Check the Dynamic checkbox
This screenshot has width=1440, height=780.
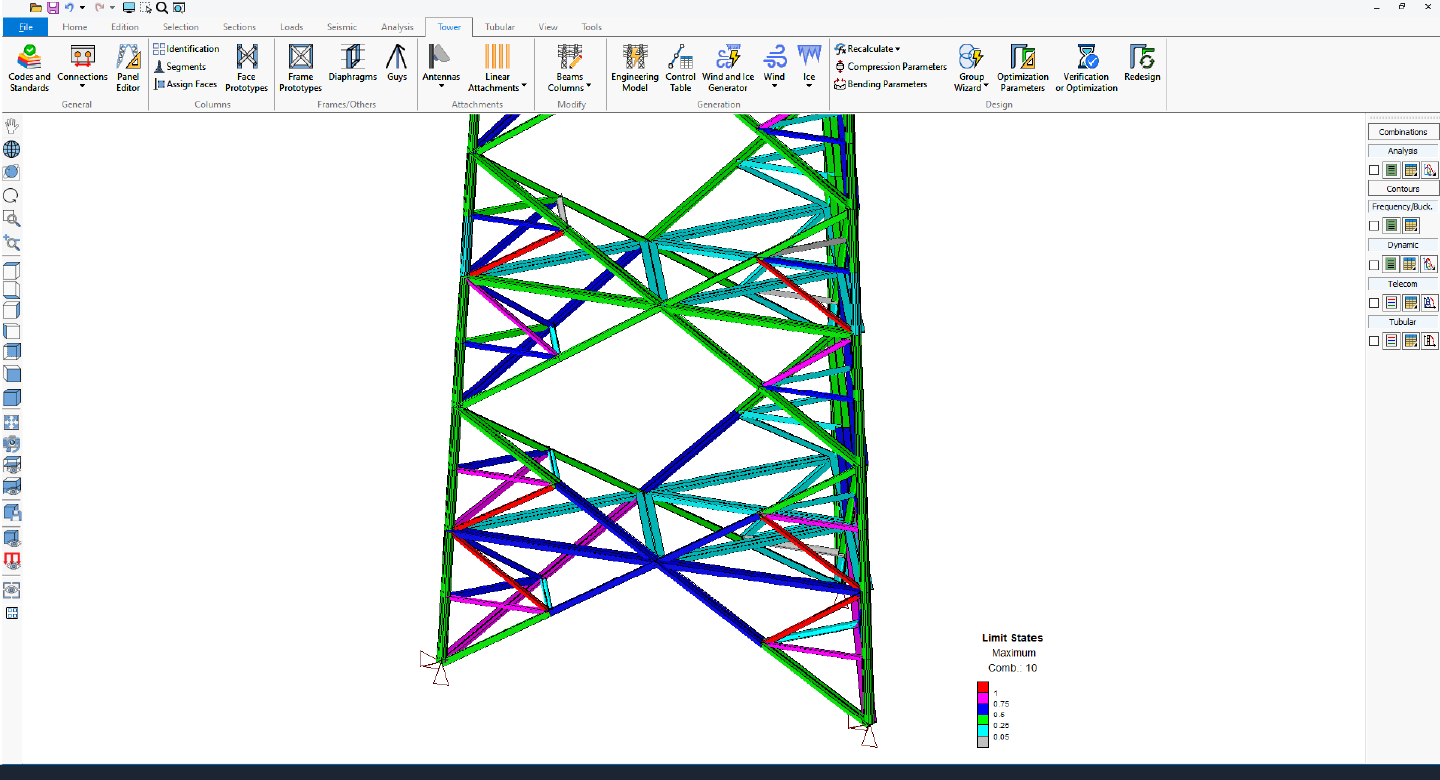[x=1374, y=264]
